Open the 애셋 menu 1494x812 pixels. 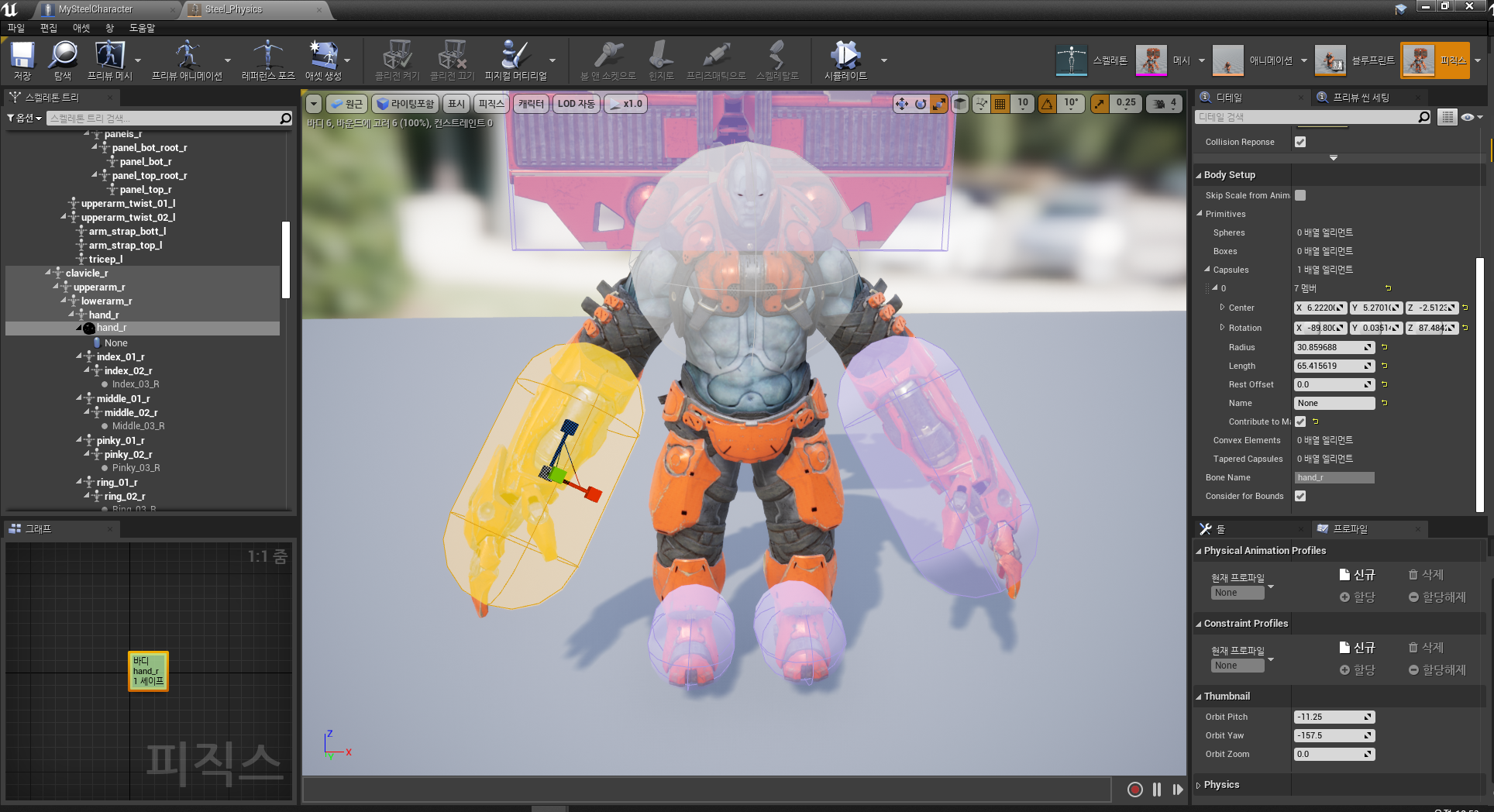click(81, 28)
